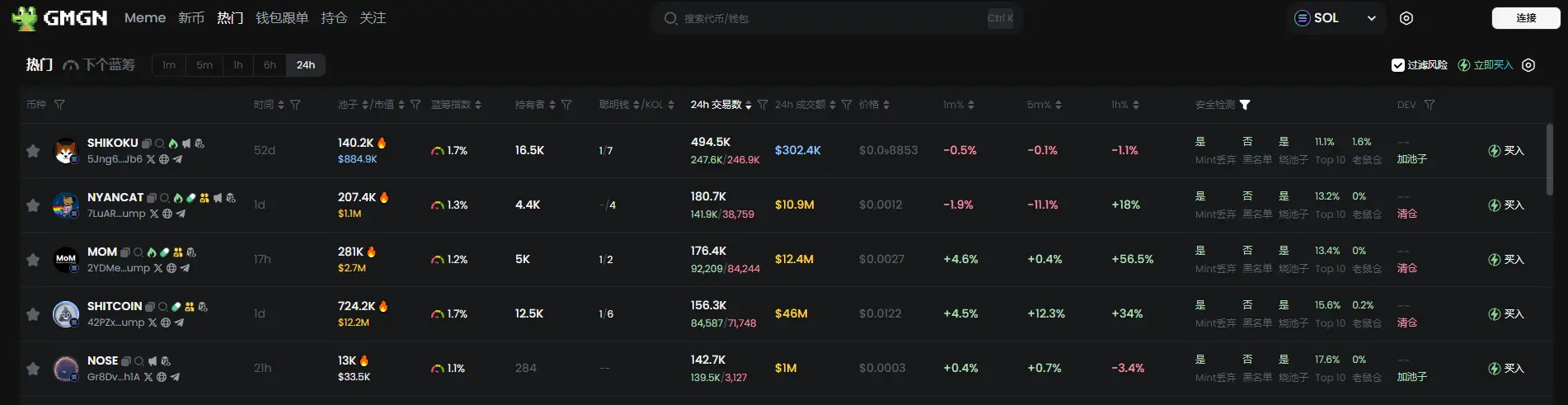The height and width of the screenshot is (405, 1568).
Task: Select the 5m timeframe
Action: (x=204, y=65)
